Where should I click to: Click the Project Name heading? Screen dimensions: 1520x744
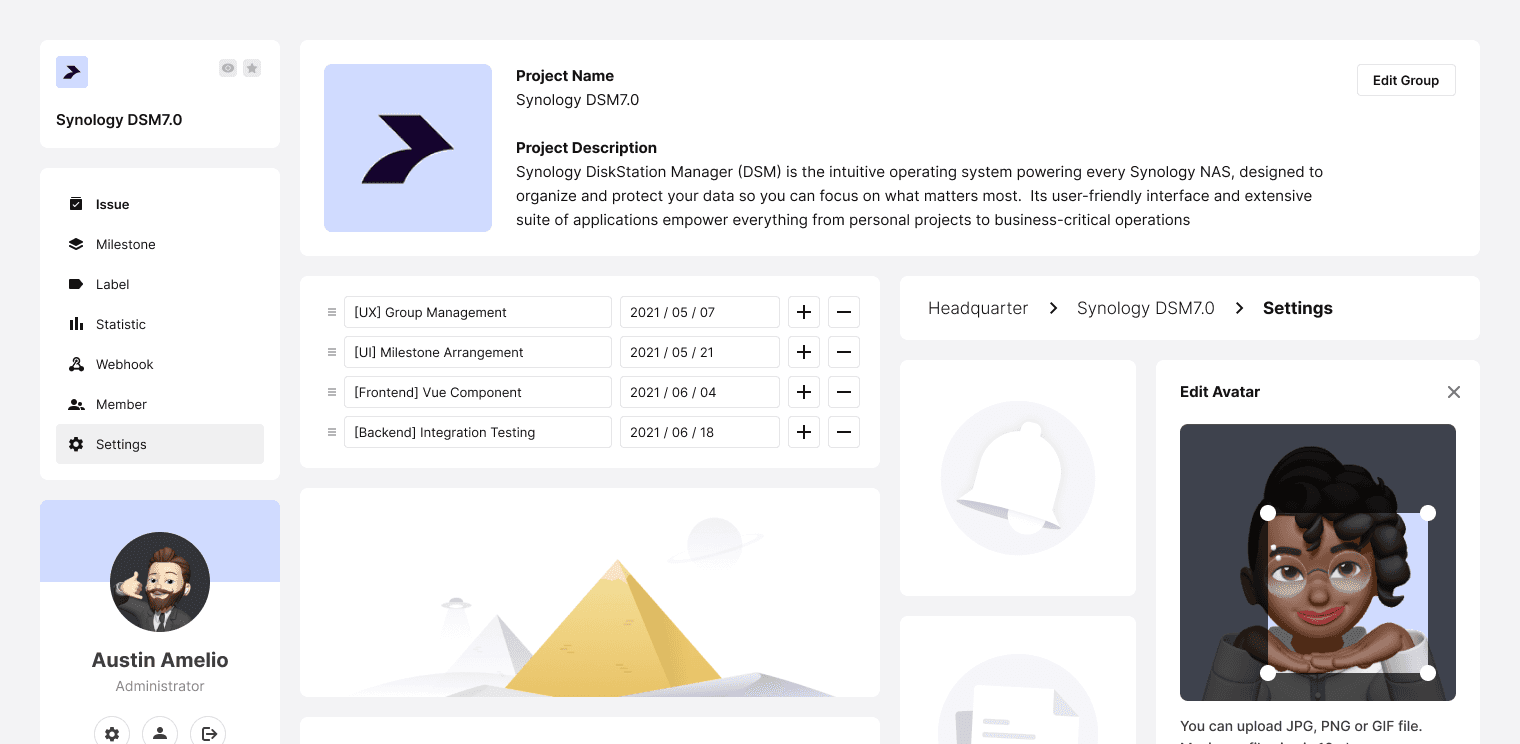565,76
